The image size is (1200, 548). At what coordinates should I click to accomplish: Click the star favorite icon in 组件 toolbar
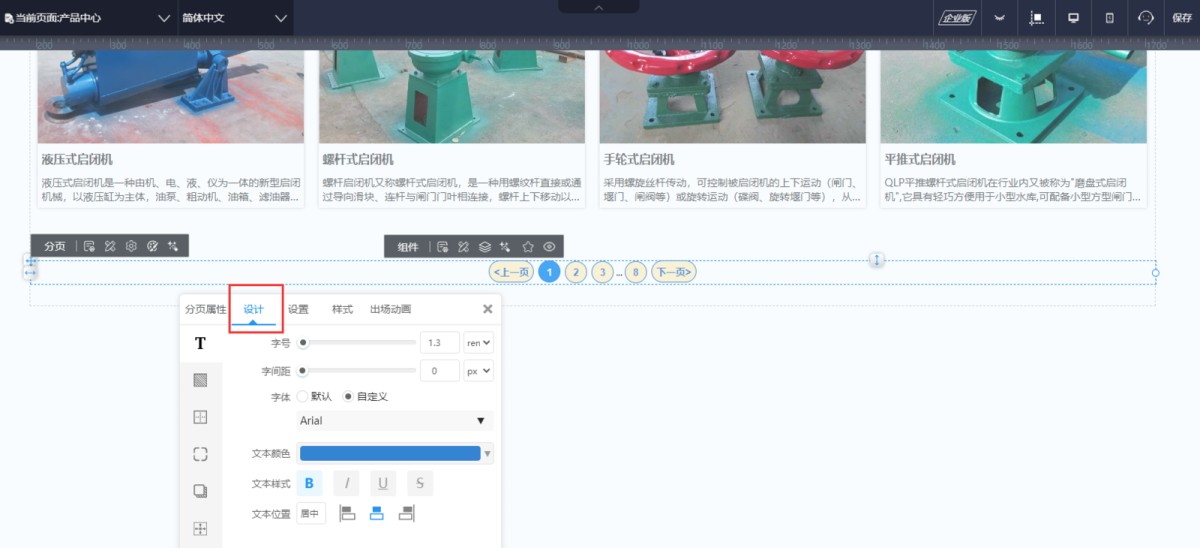[x=527, y=246]
